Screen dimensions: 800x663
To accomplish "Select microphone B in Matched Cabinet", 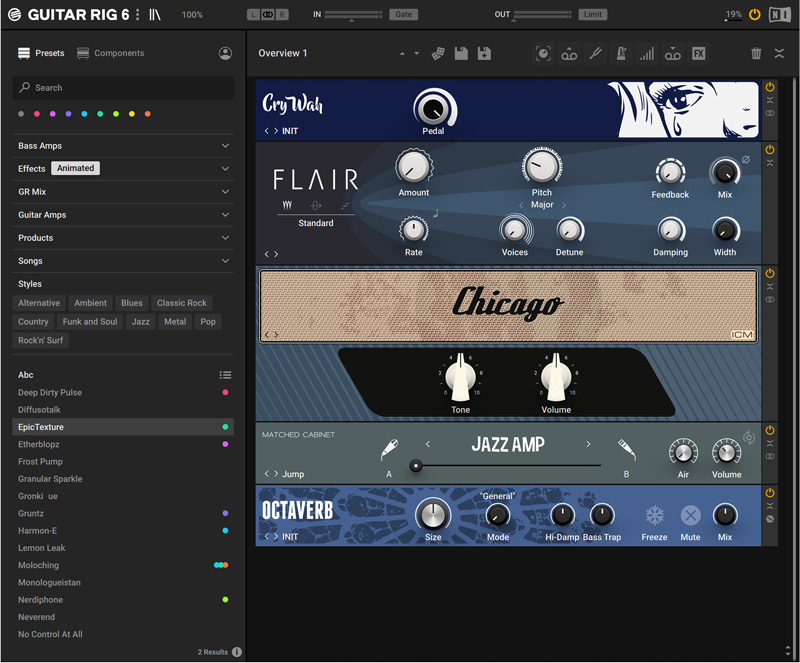I will coord(627,450).
